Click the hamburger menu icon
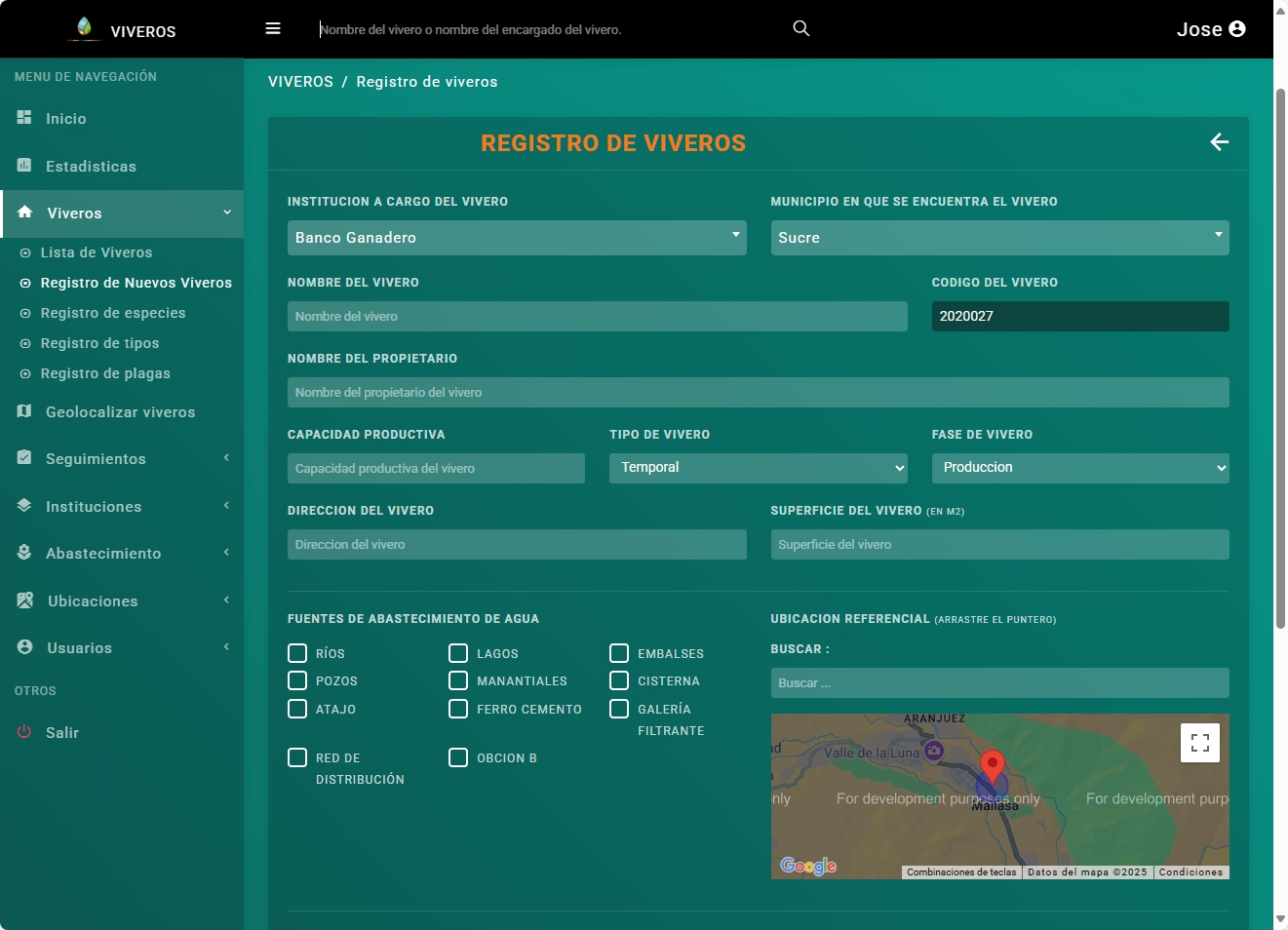The width and height of the screenshot is (1288, 930). pyautogui.click(x=273, y=28)
